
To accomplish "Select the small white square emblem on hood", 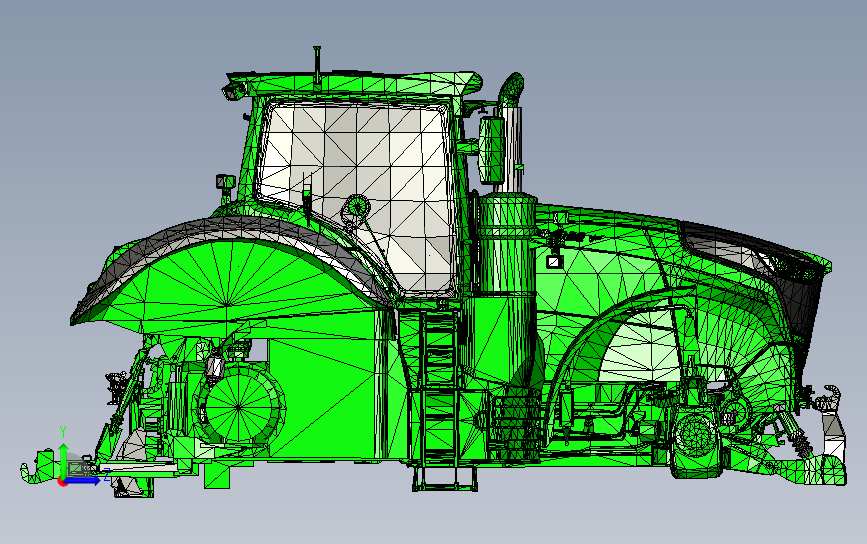I will click(x=553, y=262).
